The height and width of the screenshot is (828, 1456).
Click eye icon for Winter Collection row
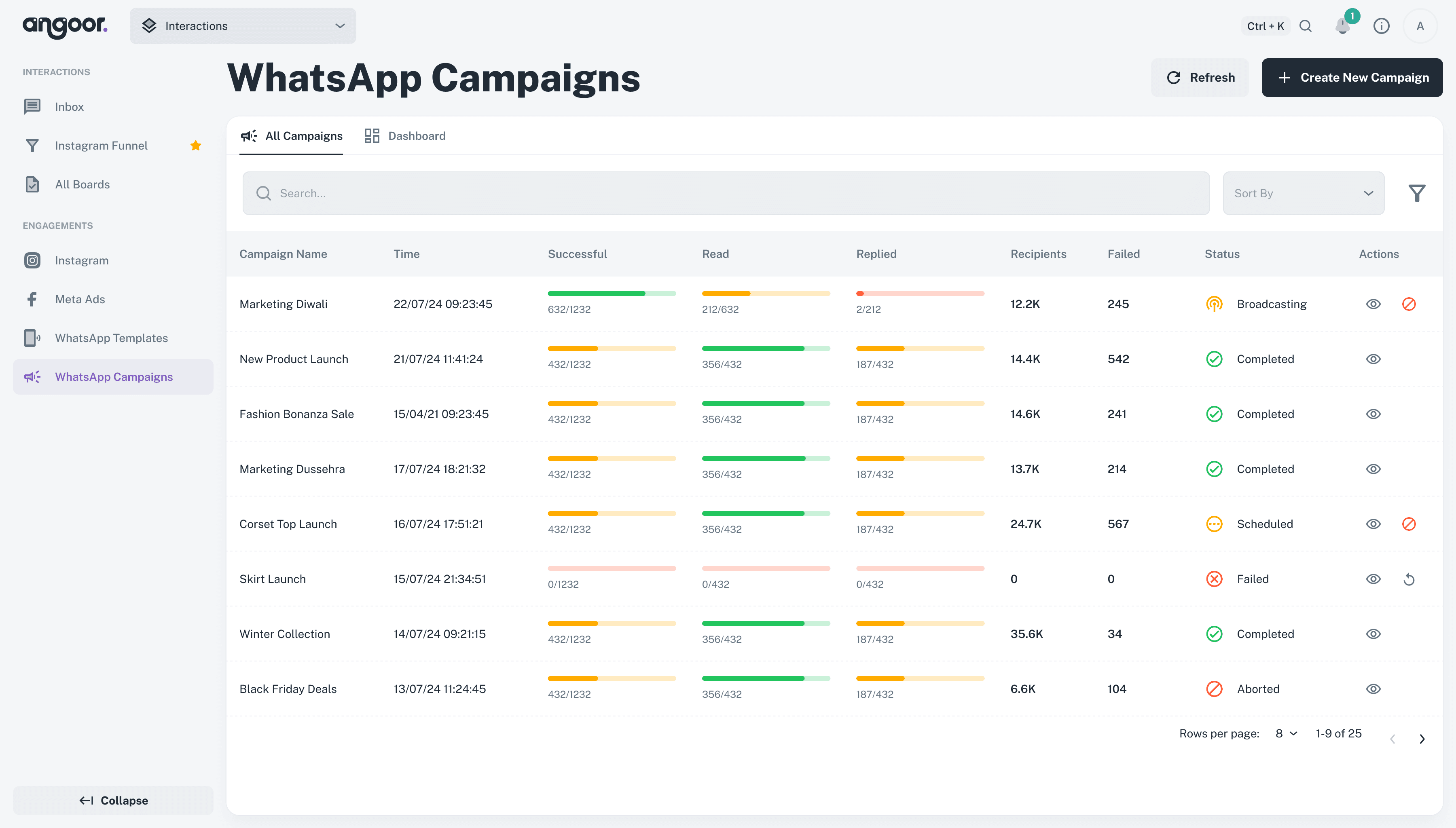click(1373, 634)
